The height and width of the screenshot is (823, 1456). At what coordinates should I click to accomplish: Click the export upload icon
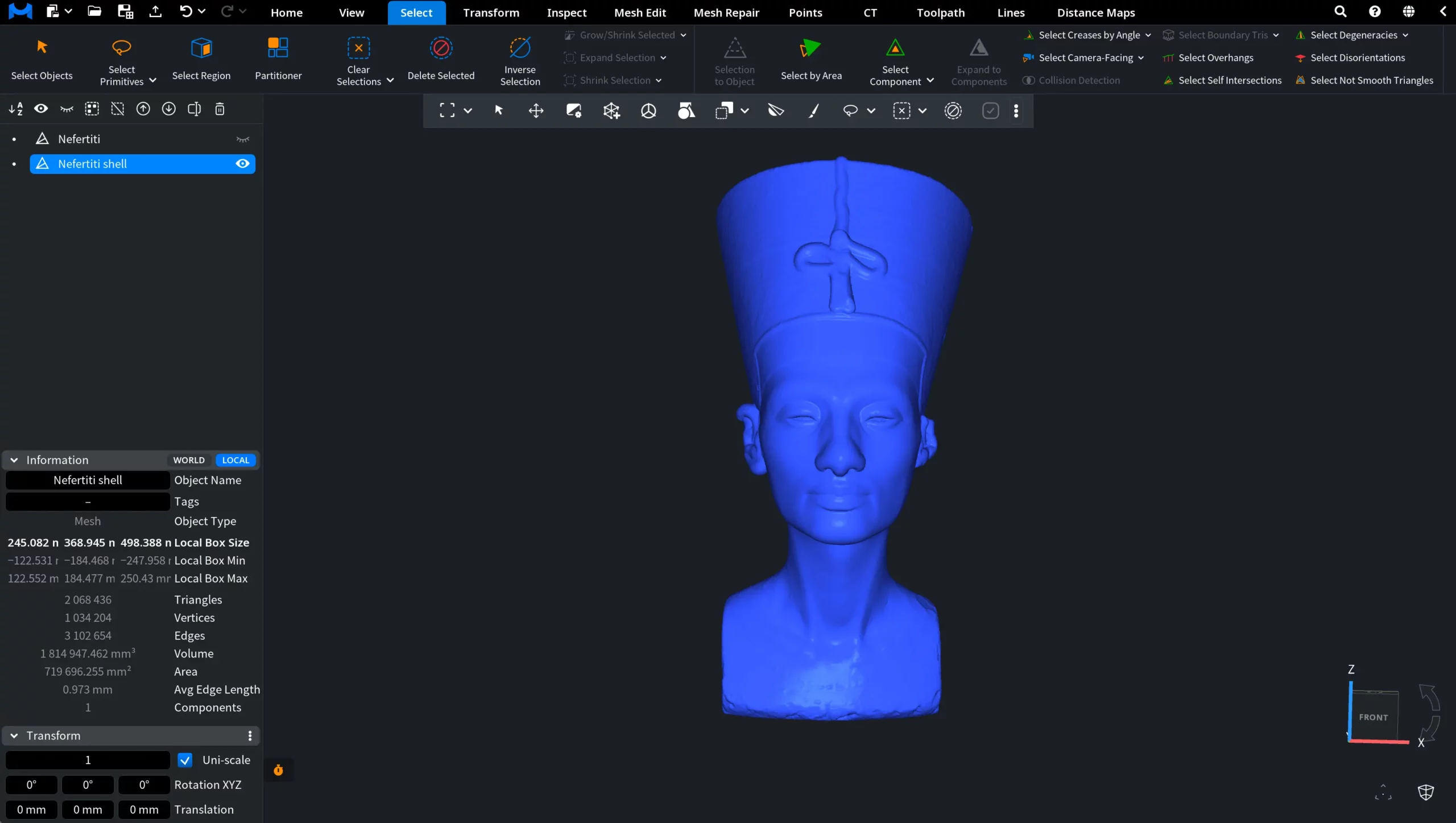click(x=155, y=11)
